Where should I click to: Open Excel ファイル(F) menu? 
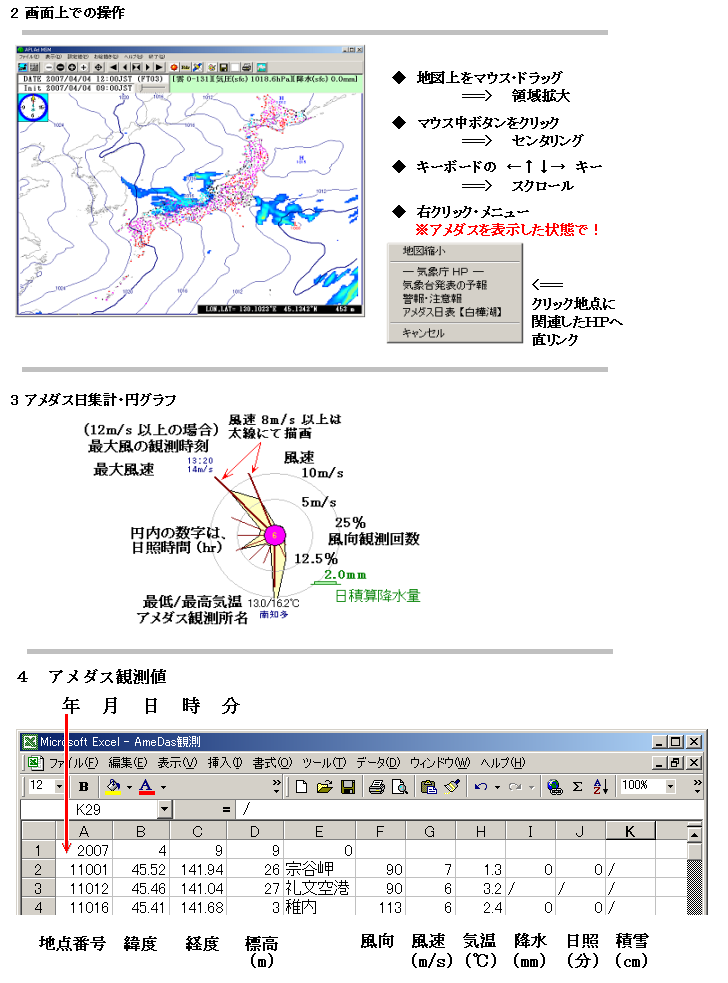pos(73,763)
